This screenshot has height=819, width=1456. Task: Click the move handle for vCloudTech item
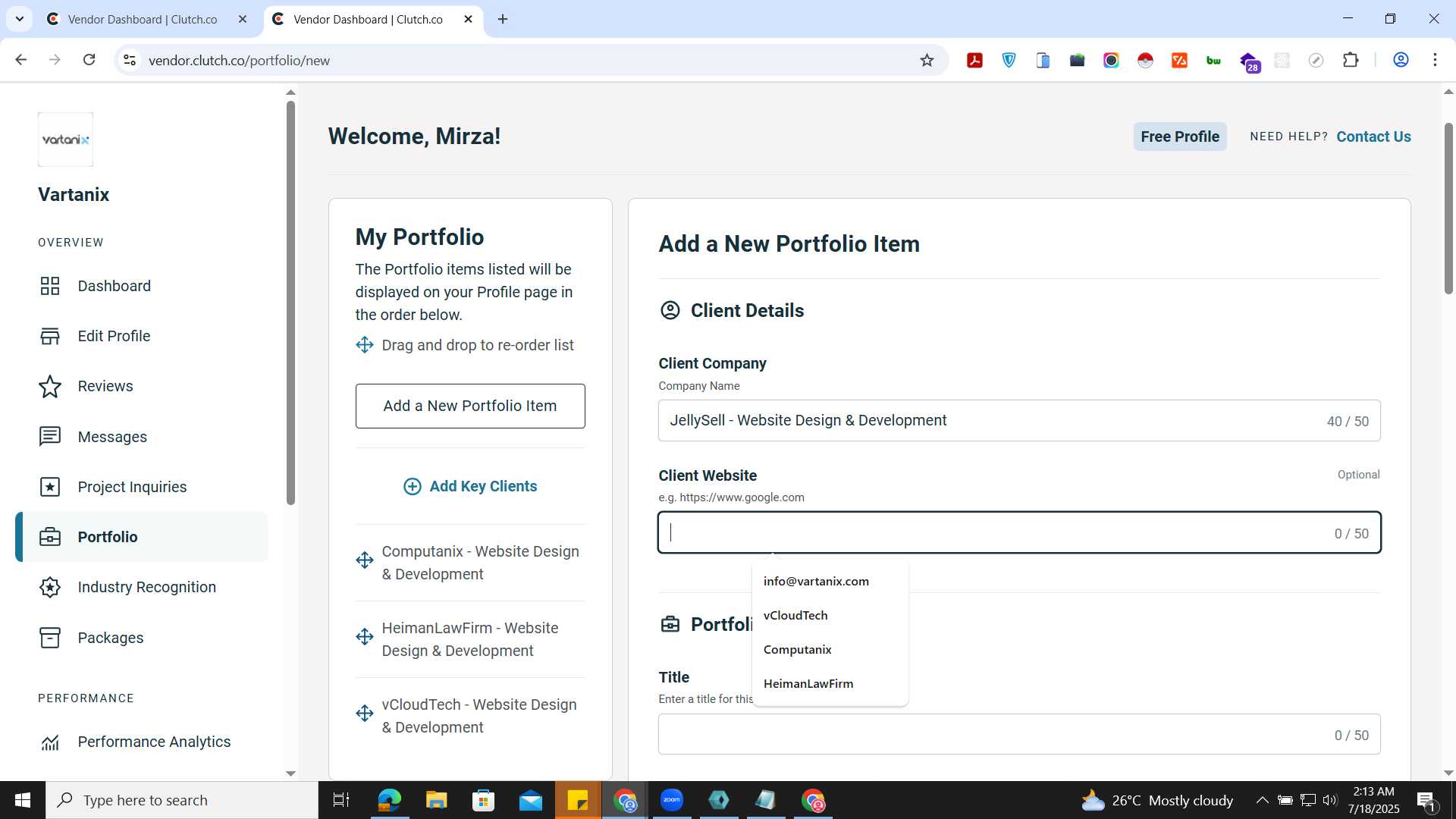coord(365,713)
